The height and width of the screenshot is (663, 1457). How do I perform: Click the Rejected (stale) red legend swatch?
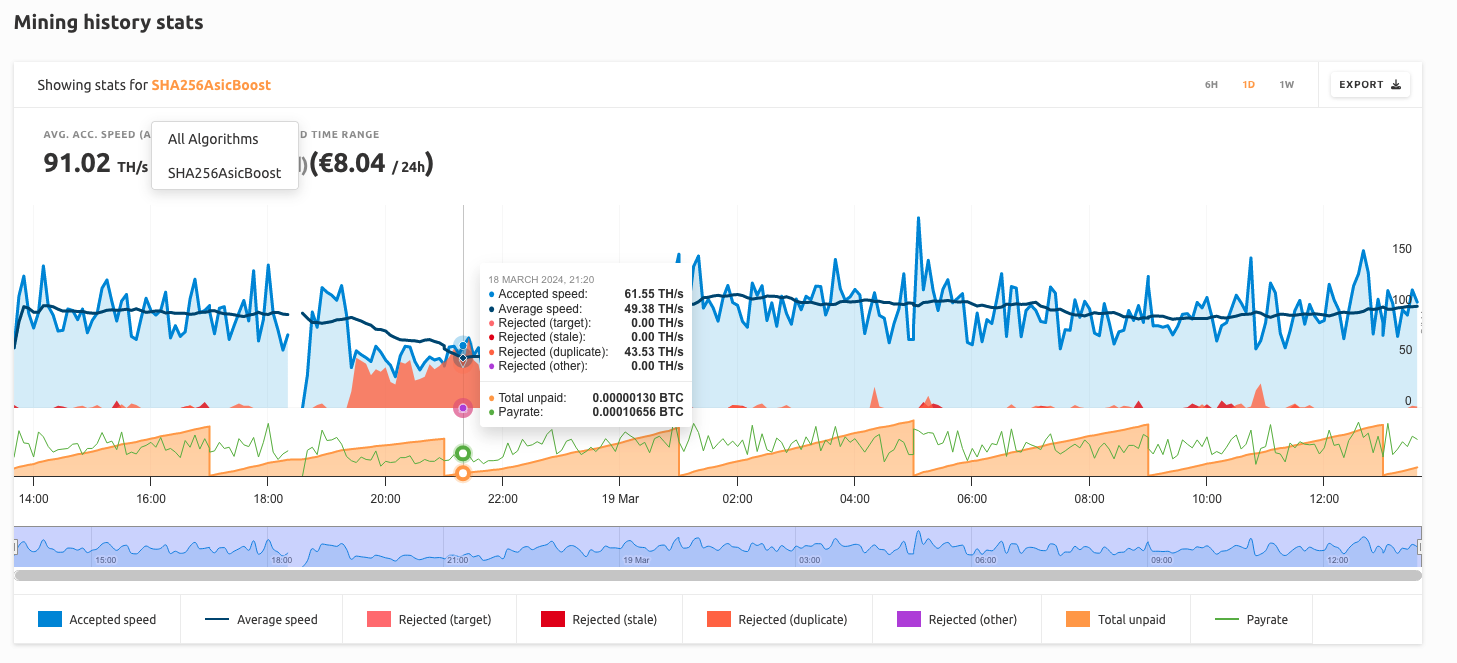tap(551, 619)
